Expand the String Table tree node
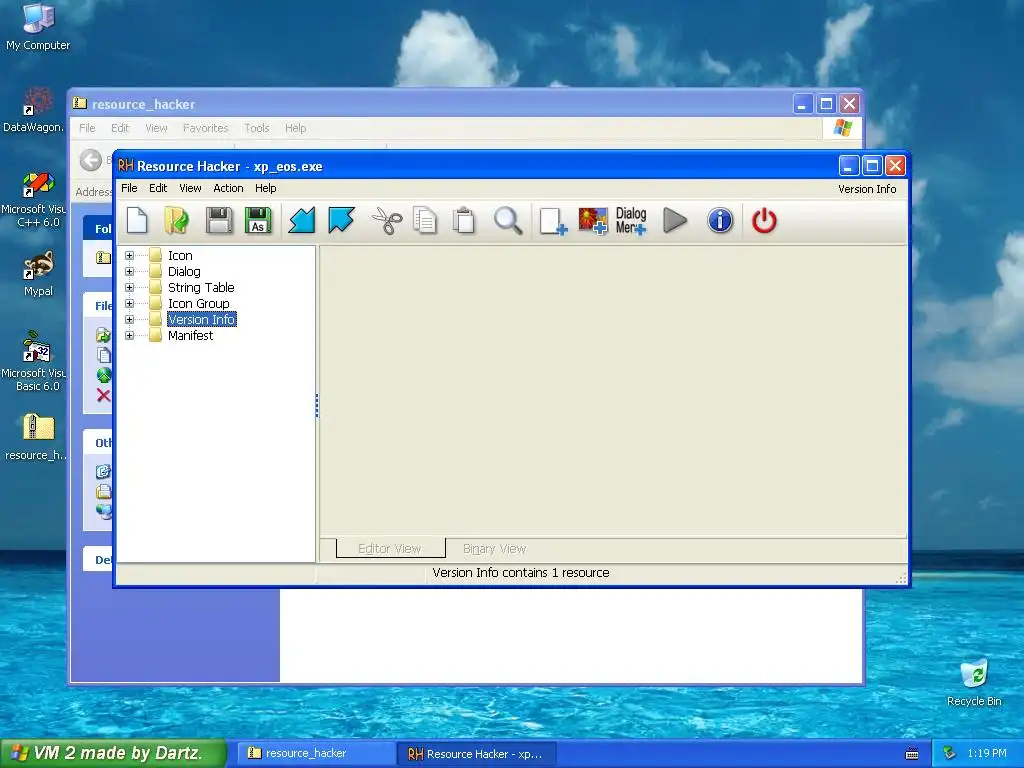The image size is (1024, 768). click(129, 287)
